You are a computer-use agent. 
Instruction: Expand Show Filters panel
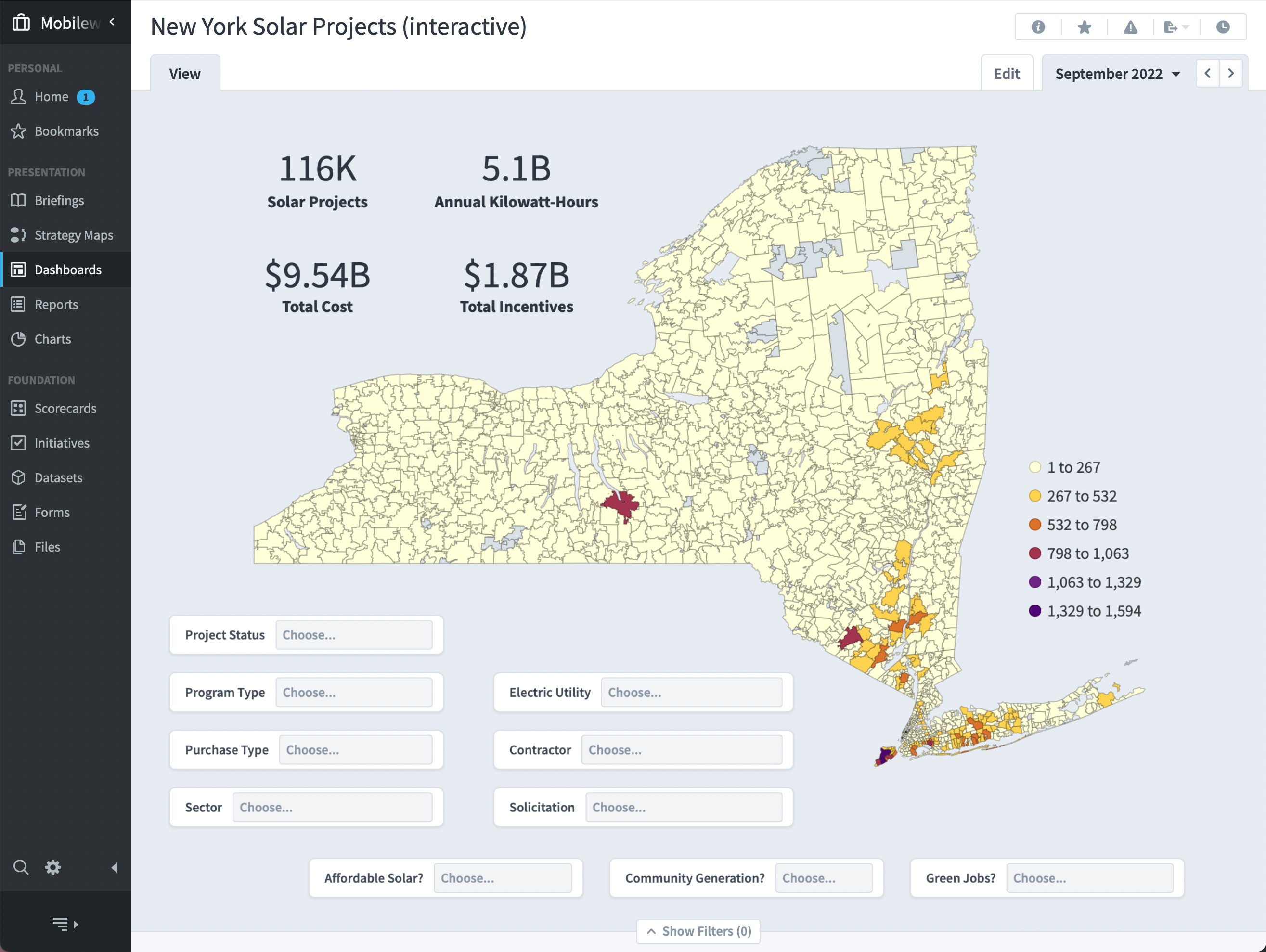tap(698, 931)
